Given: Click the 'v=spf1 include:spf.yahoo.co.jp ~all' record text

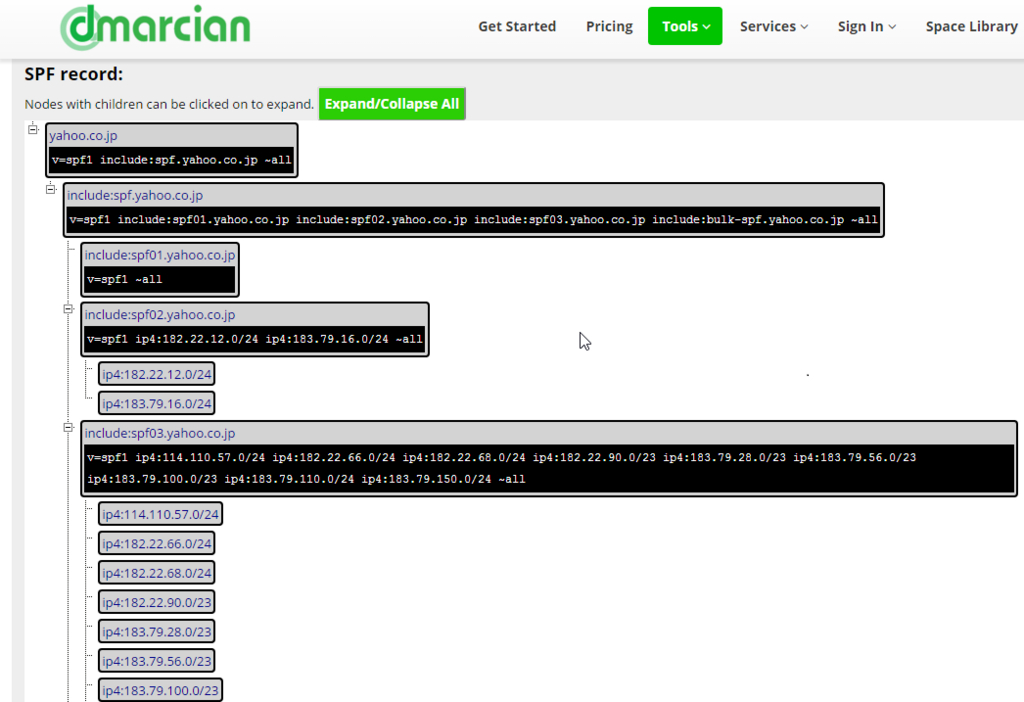Looking at the screenshot, I should [171, 160].
